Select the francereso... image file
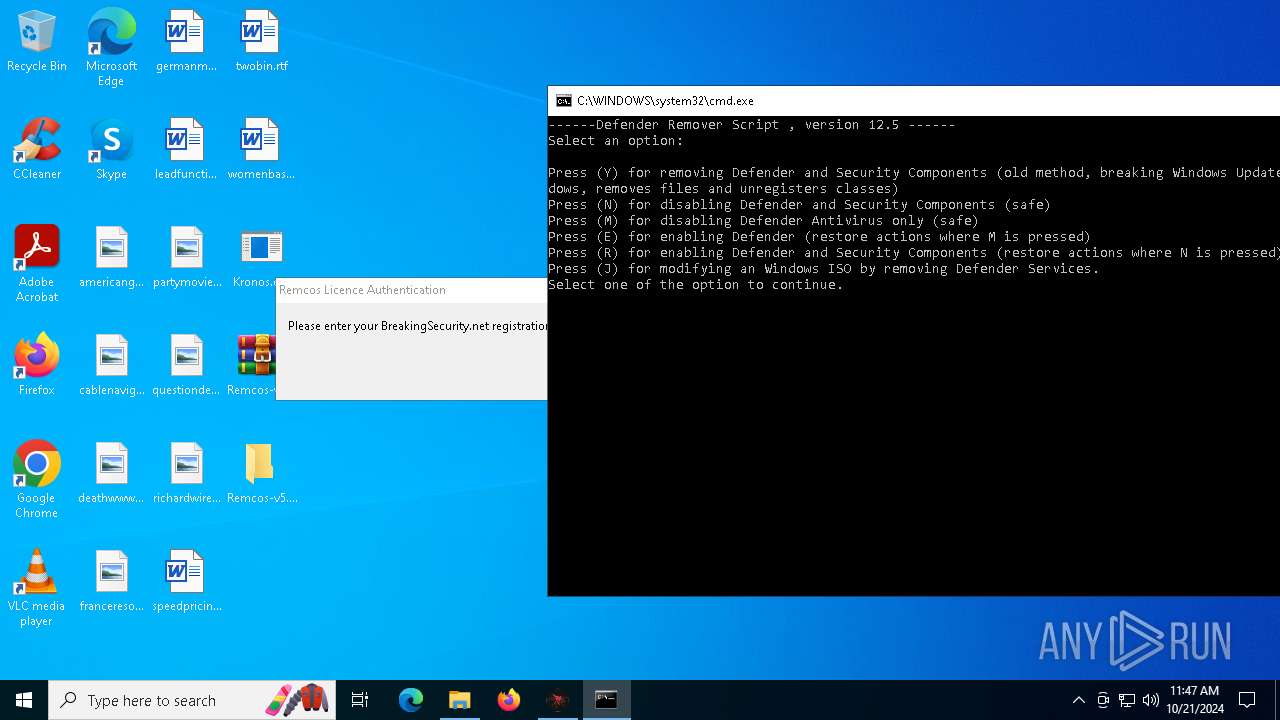This screenshot has width=1280, height=720. click(111, 582)
